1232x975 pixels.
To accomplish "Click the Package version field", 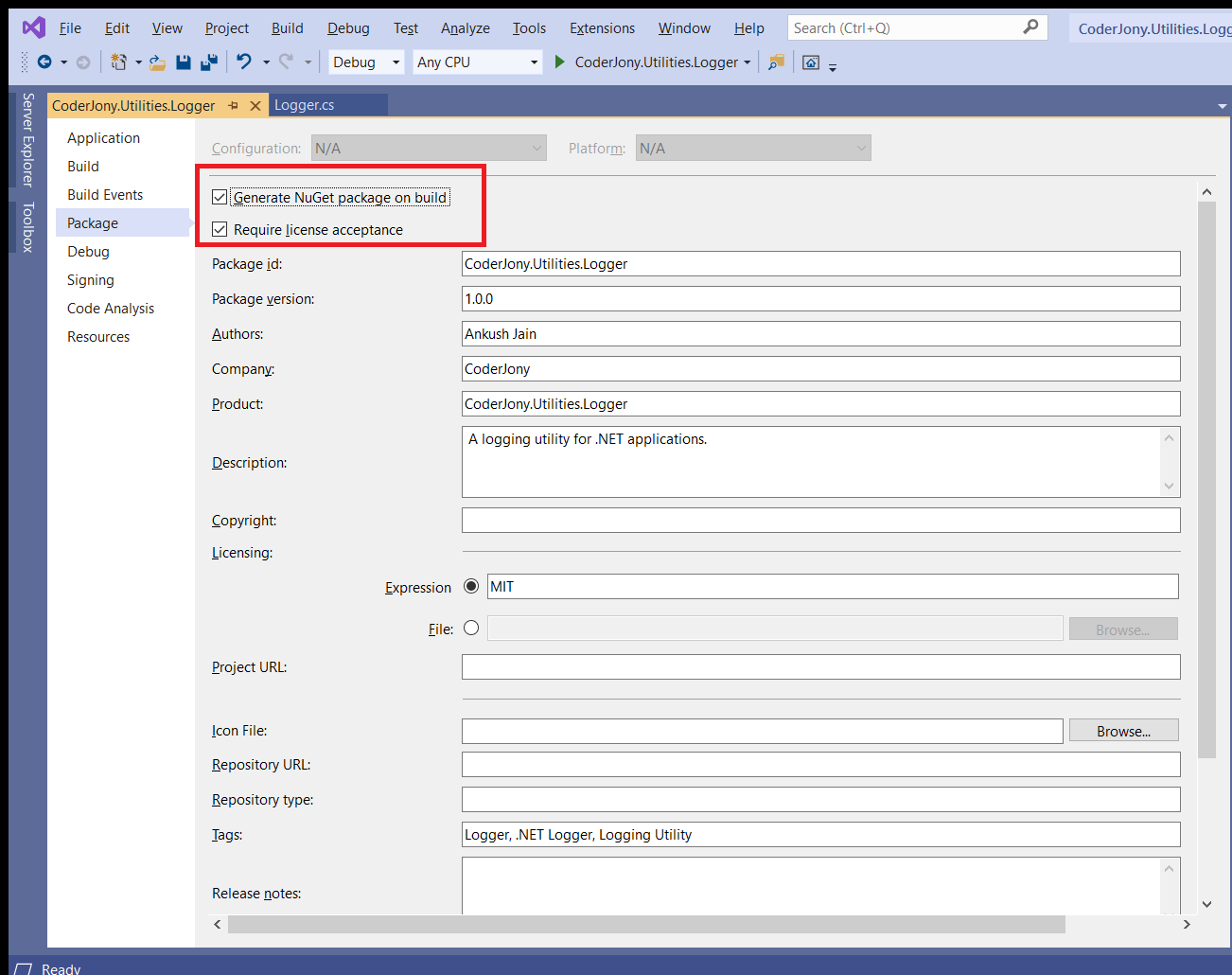I will point(820,298).
